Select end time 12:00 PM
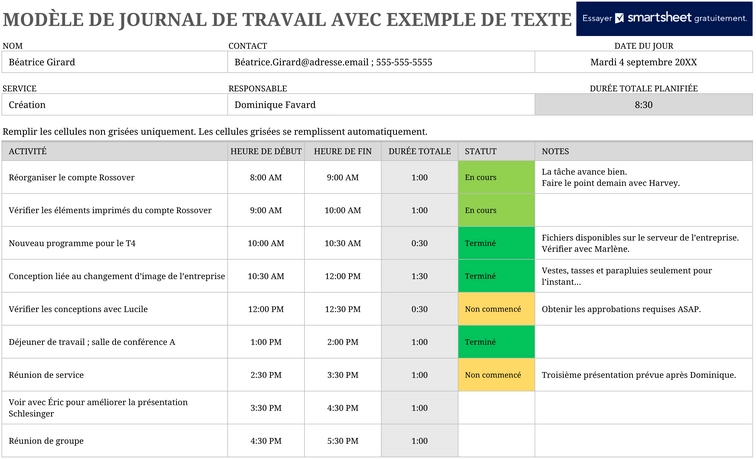756x459 pixels. [x=343, y=276]
